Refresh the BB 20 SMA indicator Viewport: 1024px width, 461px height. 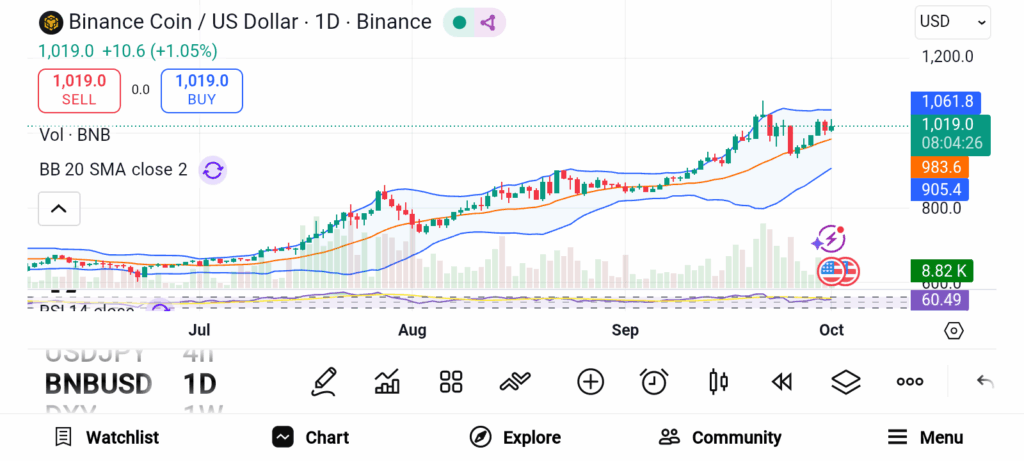(x=213, y=170)
